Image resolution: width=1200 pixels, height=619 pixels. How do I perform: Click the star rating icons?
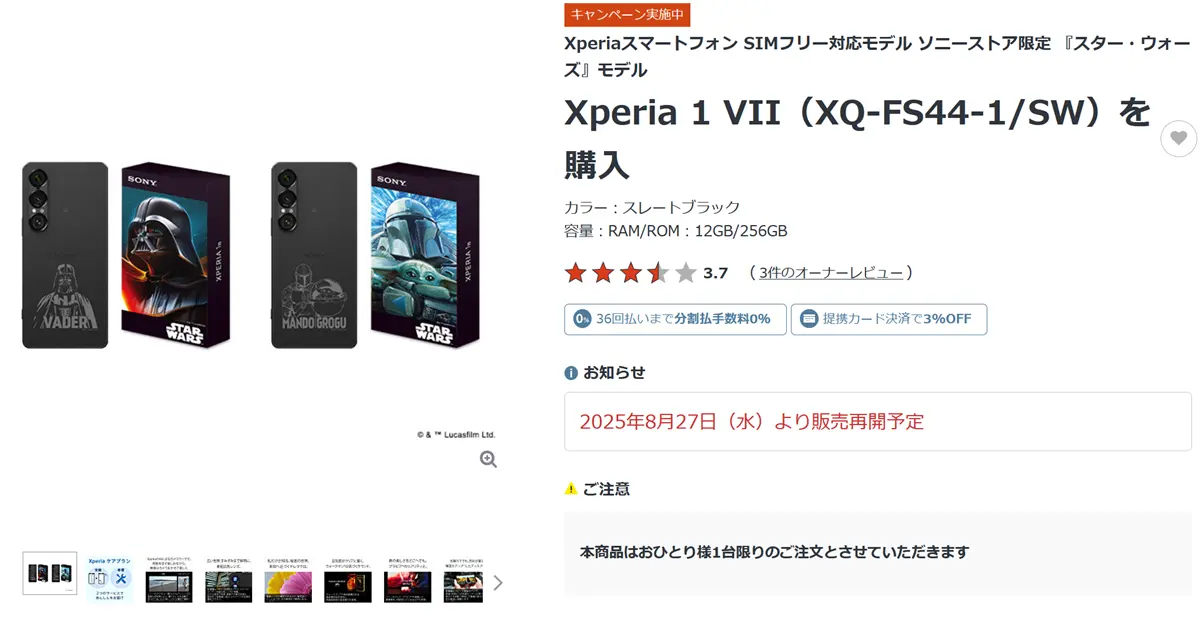point(630,273)
